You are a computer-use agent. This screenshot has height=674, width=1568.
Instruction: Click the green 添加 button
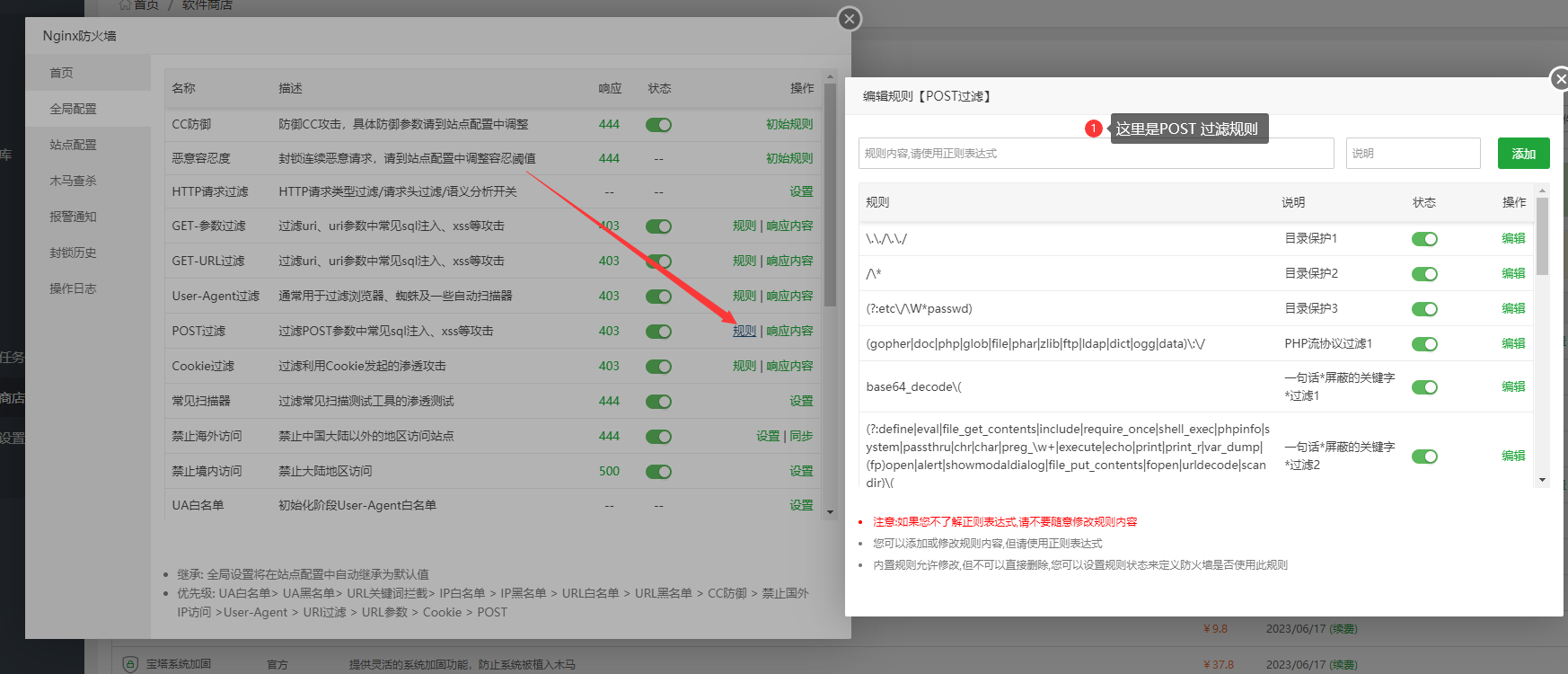(x=1523, y=154)
